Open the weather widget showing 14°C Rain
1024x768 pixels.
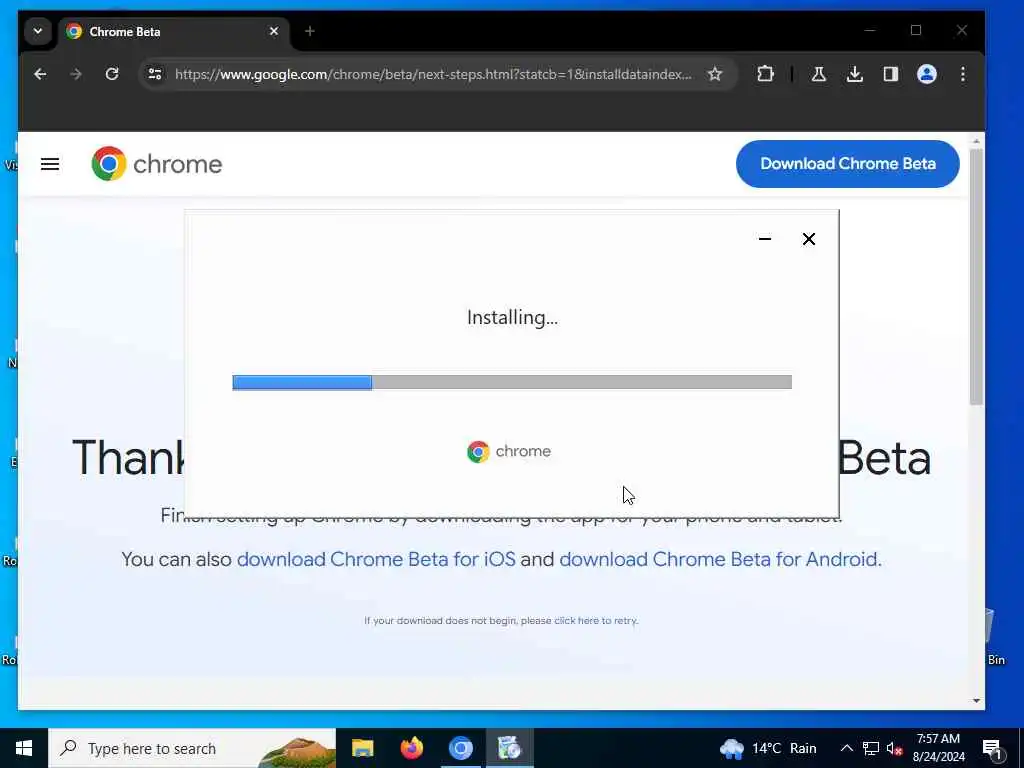click(x=768, y=748)
